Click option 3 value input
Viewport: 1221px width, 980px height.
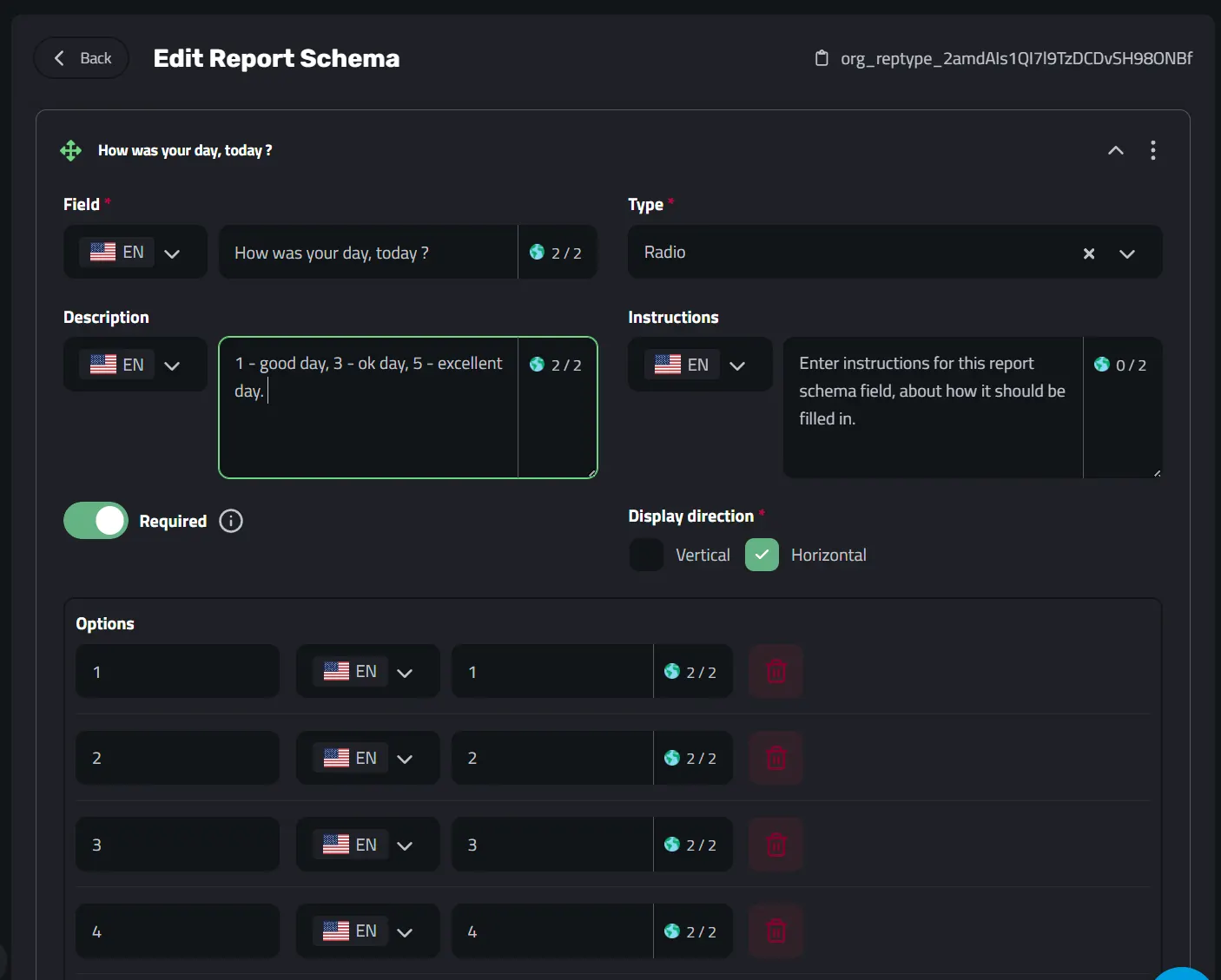tap(178, 845)
